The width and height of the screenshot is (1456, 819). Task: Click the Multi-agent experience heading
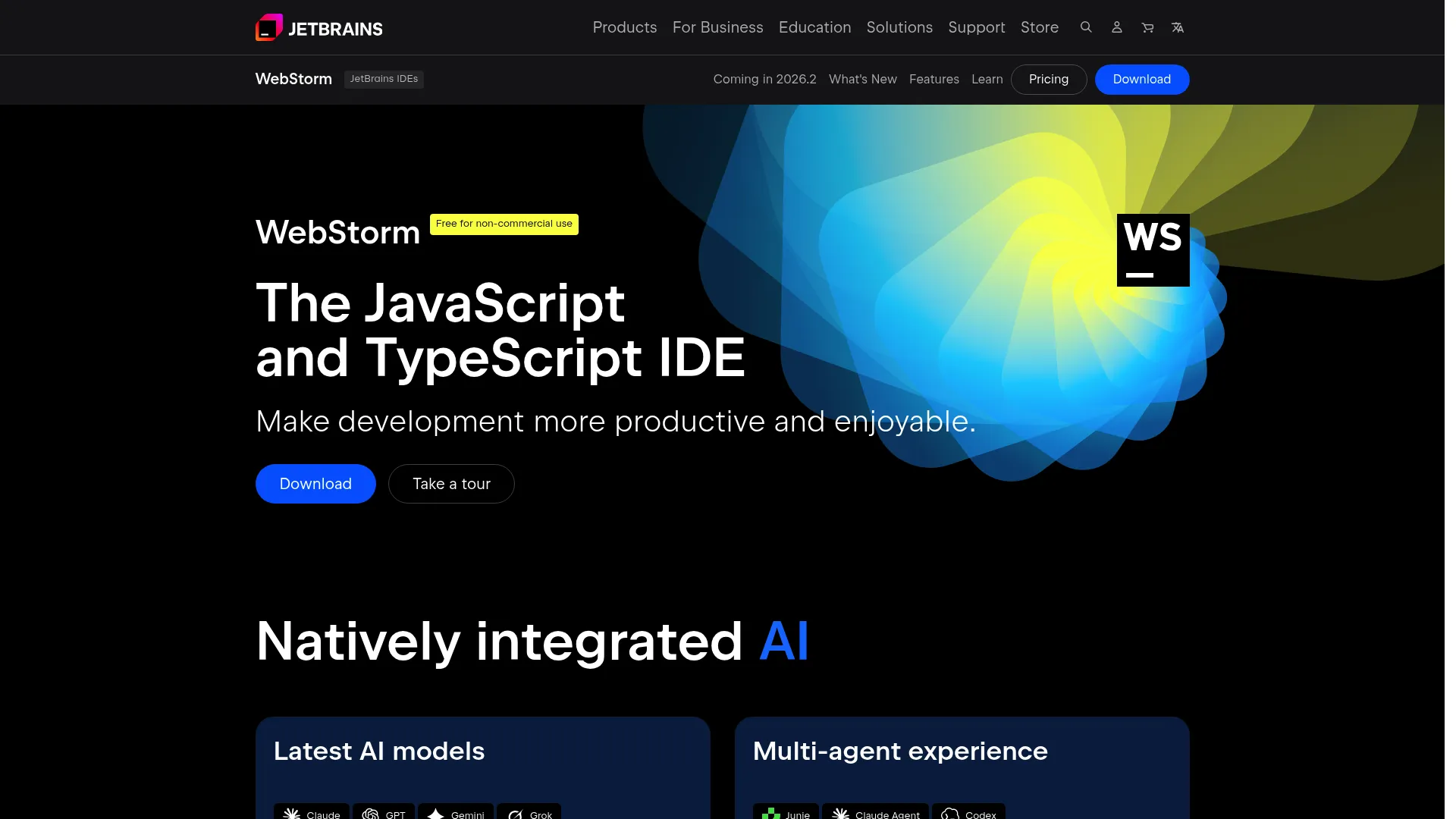pyautogui.click(x=900, y=751)
